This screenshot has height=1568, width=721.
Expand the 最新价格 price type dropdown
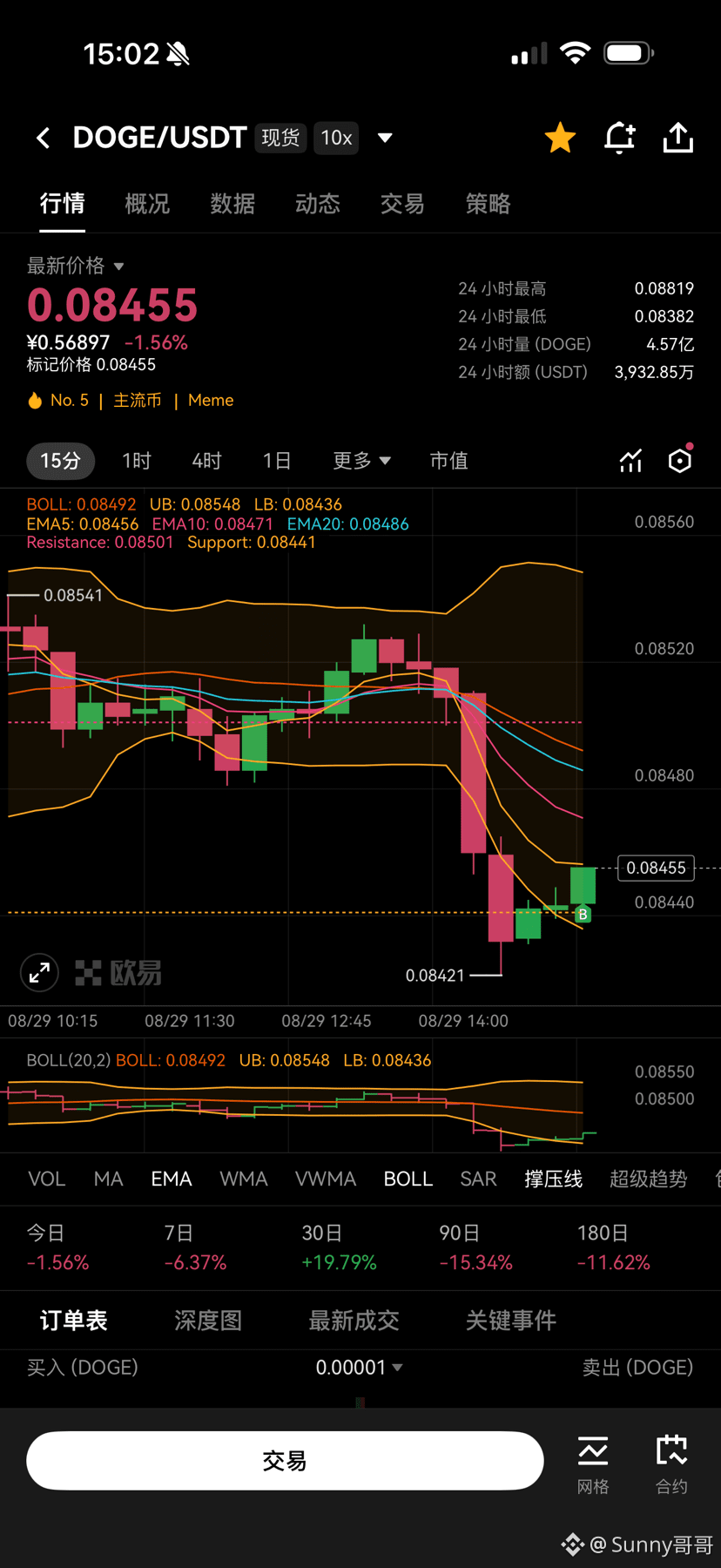click(x=76, y=266)
